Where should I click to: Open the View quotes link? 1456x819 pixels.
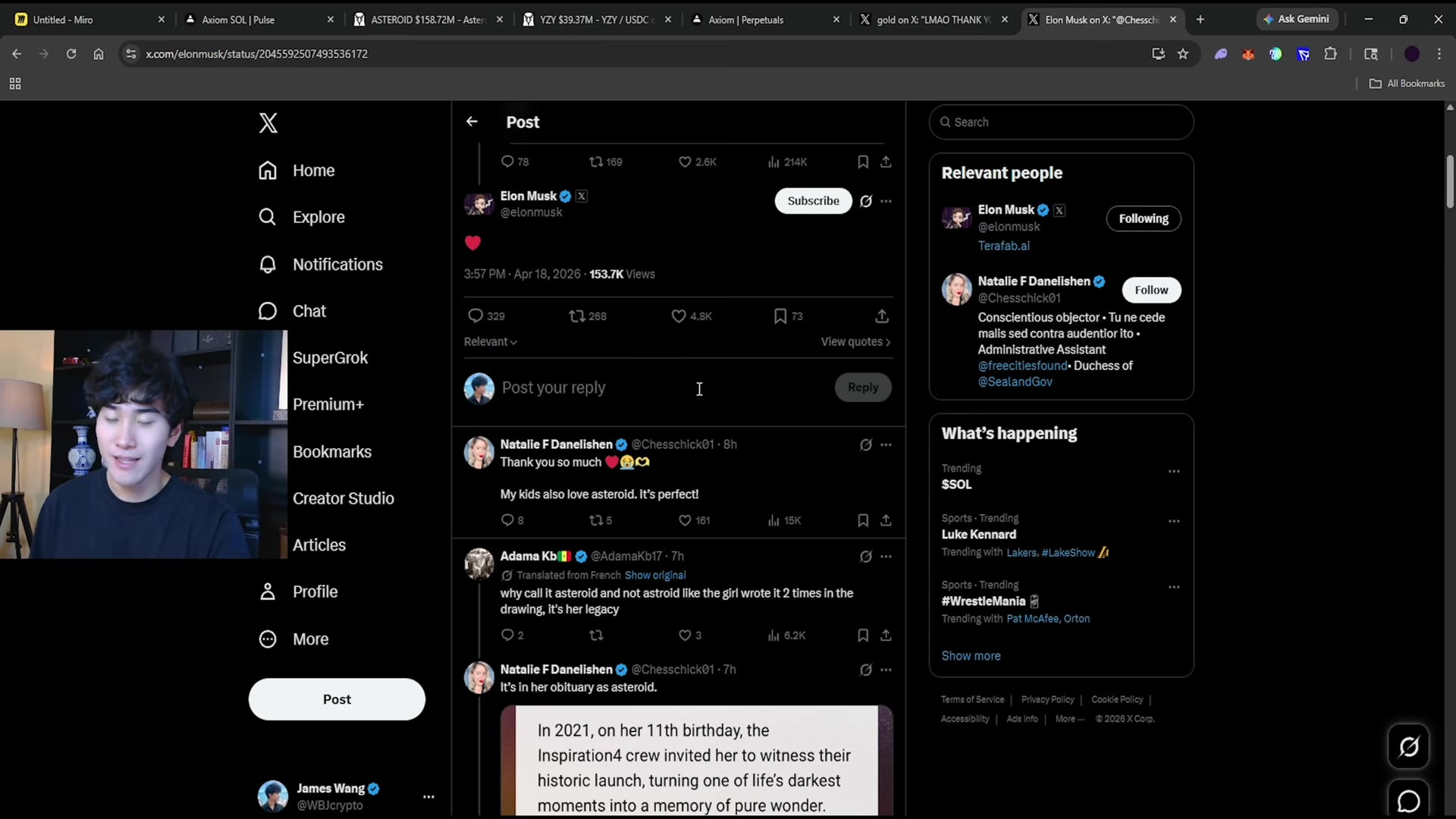click(856, 342)
